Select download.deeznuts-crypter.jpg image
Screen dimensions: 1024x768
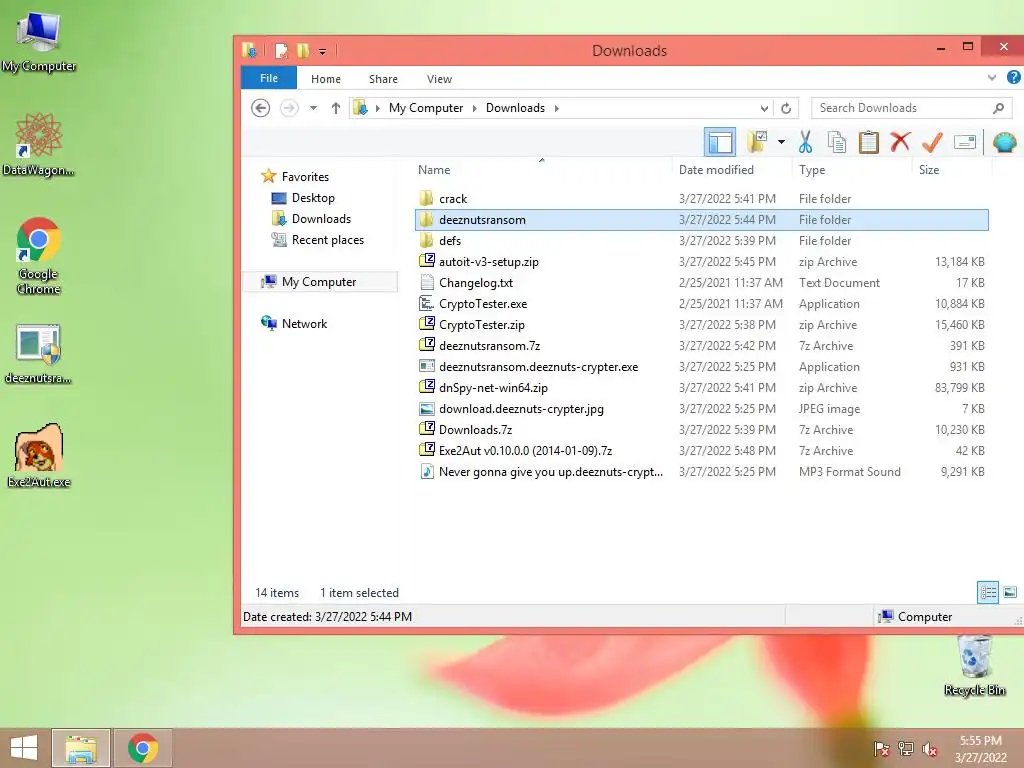pyautogui.click(x=701, y=409)
